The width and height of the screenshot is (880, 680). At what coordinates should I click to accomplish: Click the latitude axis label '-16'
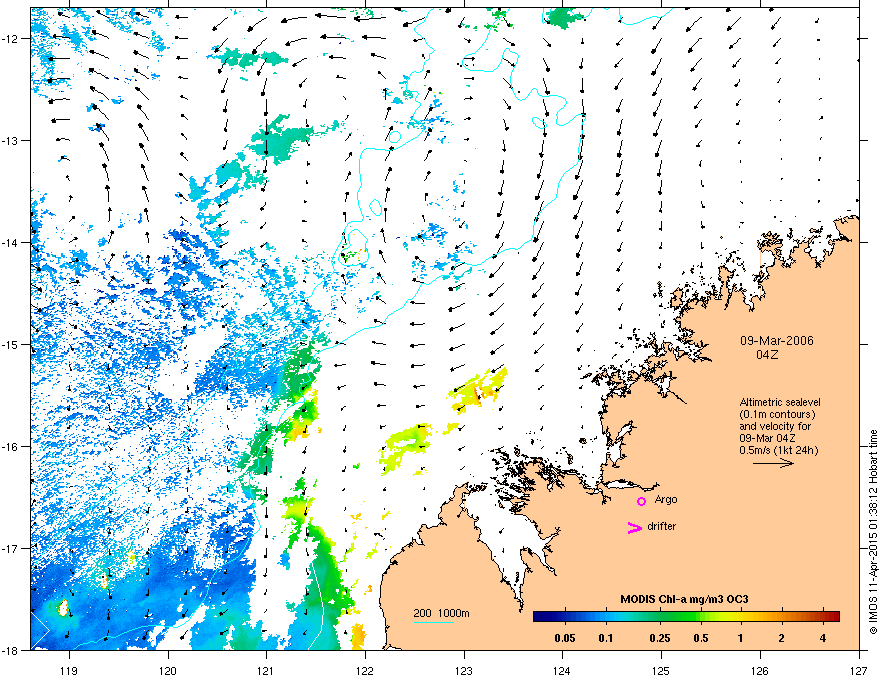click(11, 447)
